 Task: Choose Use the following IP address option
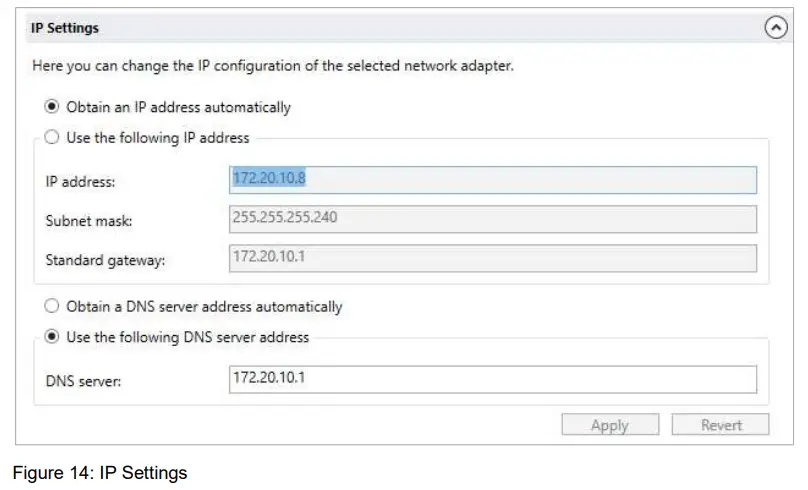53,137
